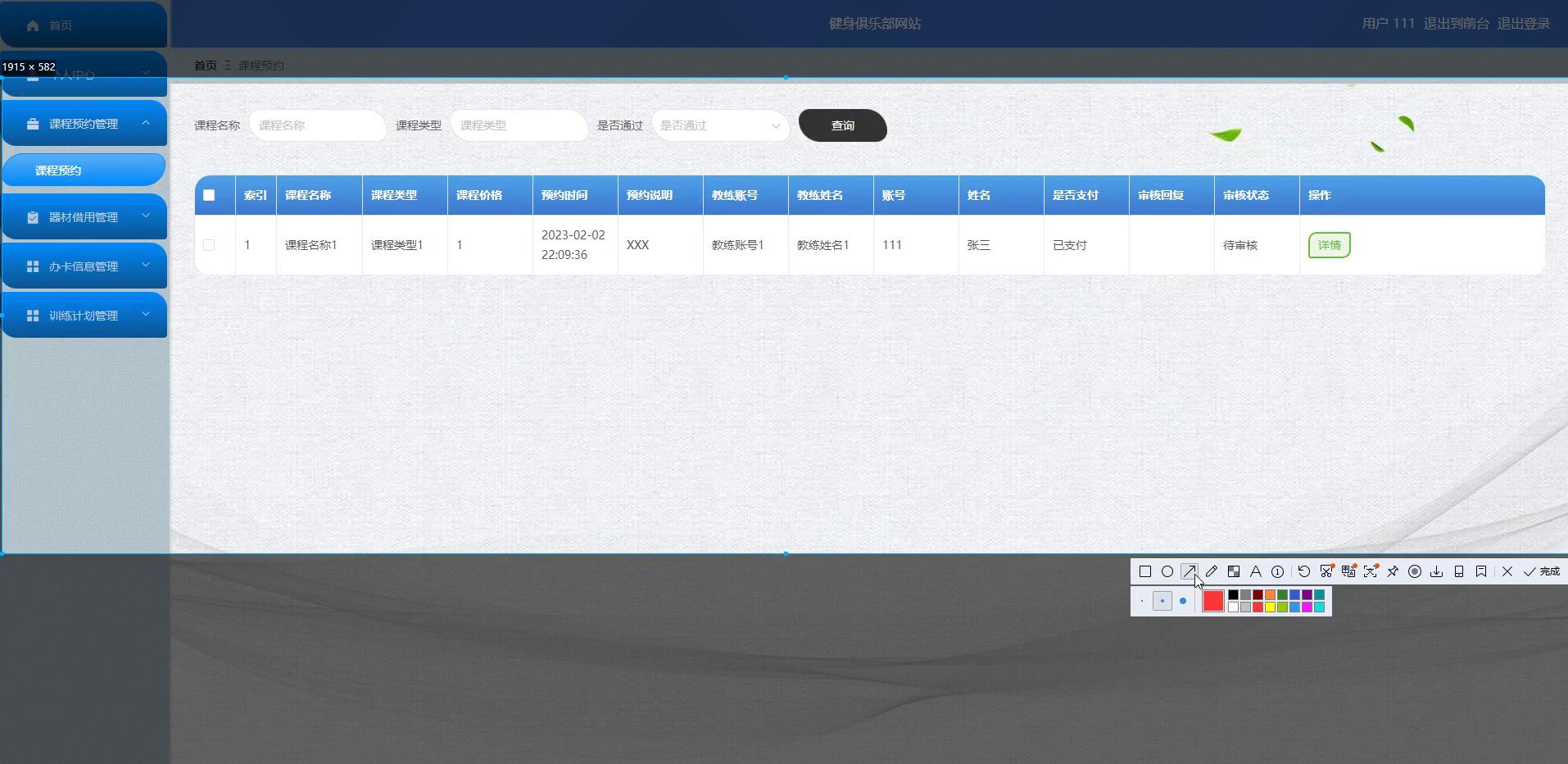Click the grid icon of 训练计划管理
This screenshot has width=1568, height=764.
coord(33,316)
